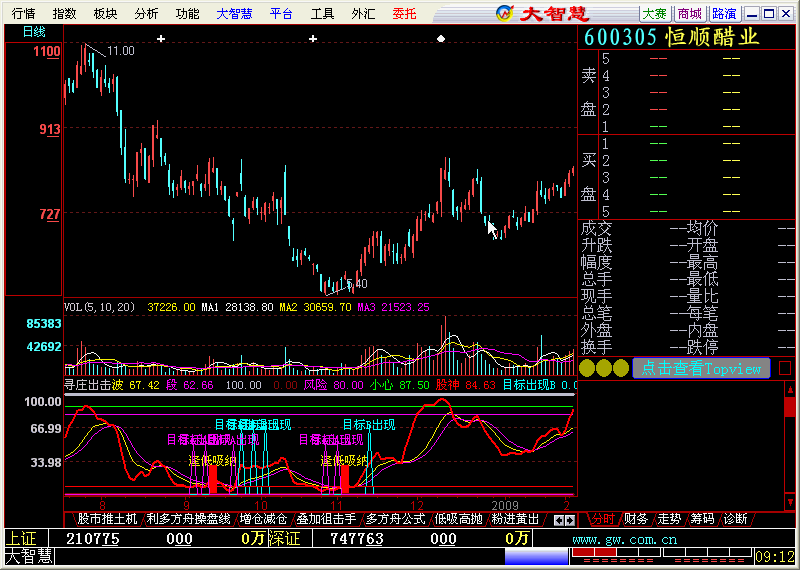Select the 分时 tab
The image size is (800, 570).
click(x=603, y=519)
